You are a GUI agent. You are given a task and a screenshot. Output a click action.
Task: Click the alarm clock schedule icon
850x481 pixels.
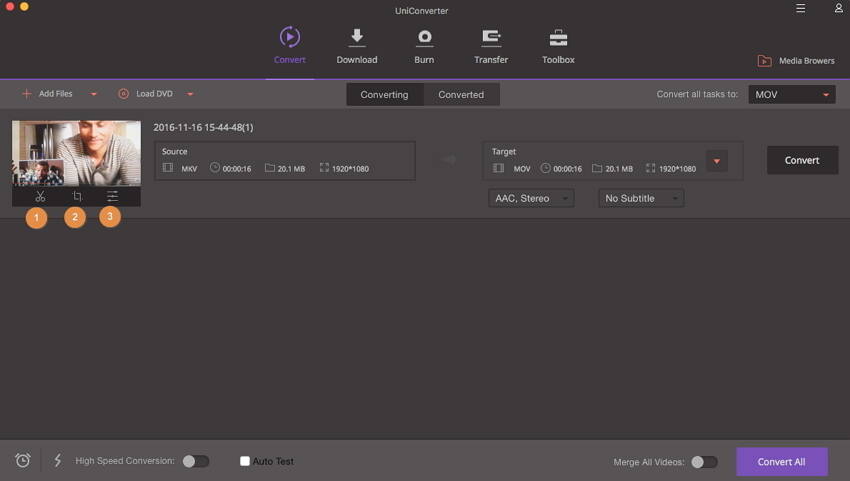tap(23, 460)
